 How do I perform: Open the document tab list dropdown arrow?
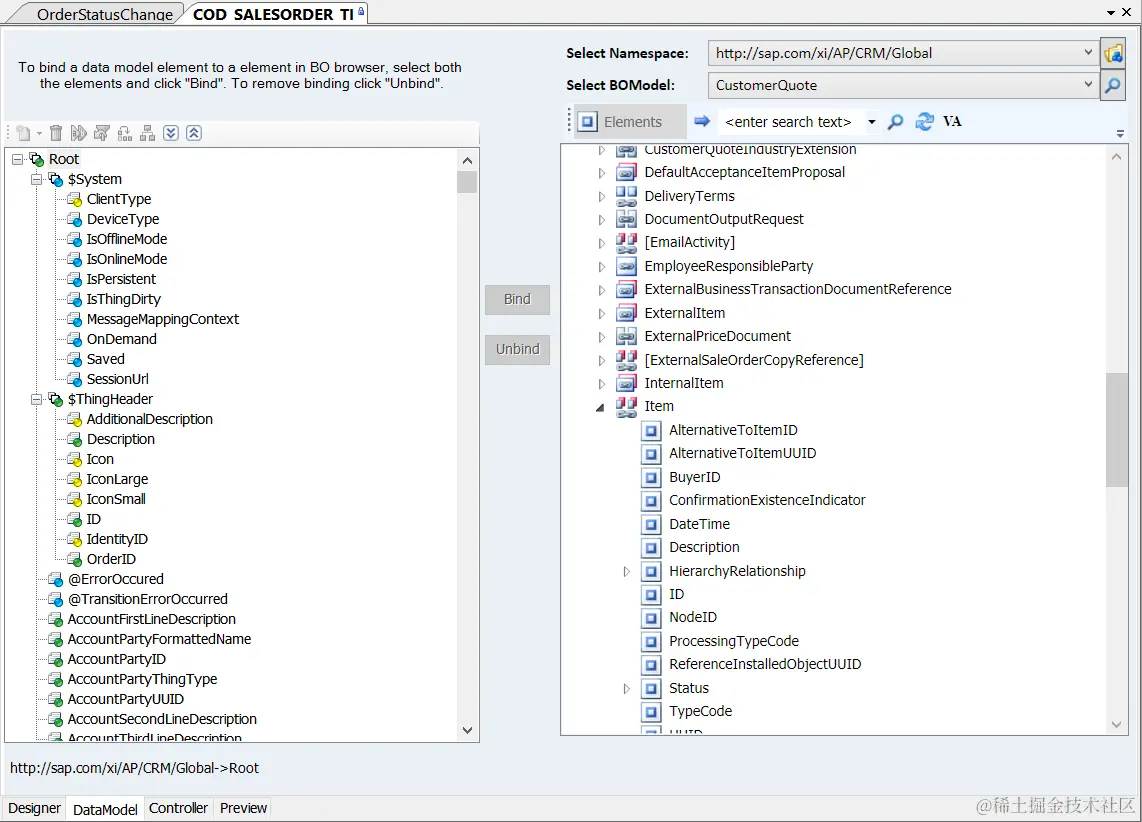tap(1111, 13)
